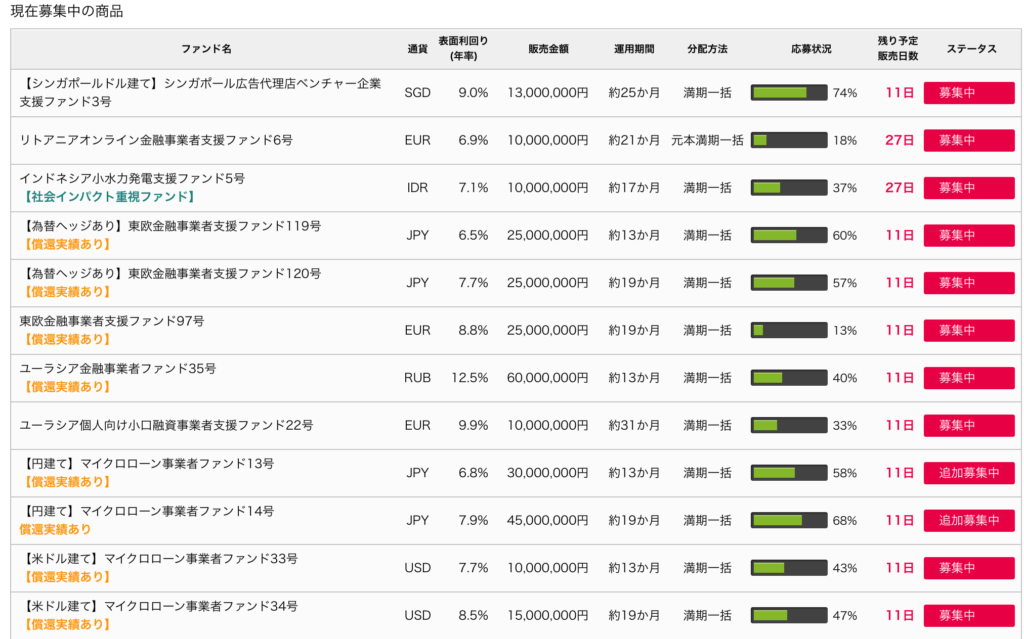Click the 応募状況 column header
This screenshot has height=639, width=1024.
[x=811, y=49]
